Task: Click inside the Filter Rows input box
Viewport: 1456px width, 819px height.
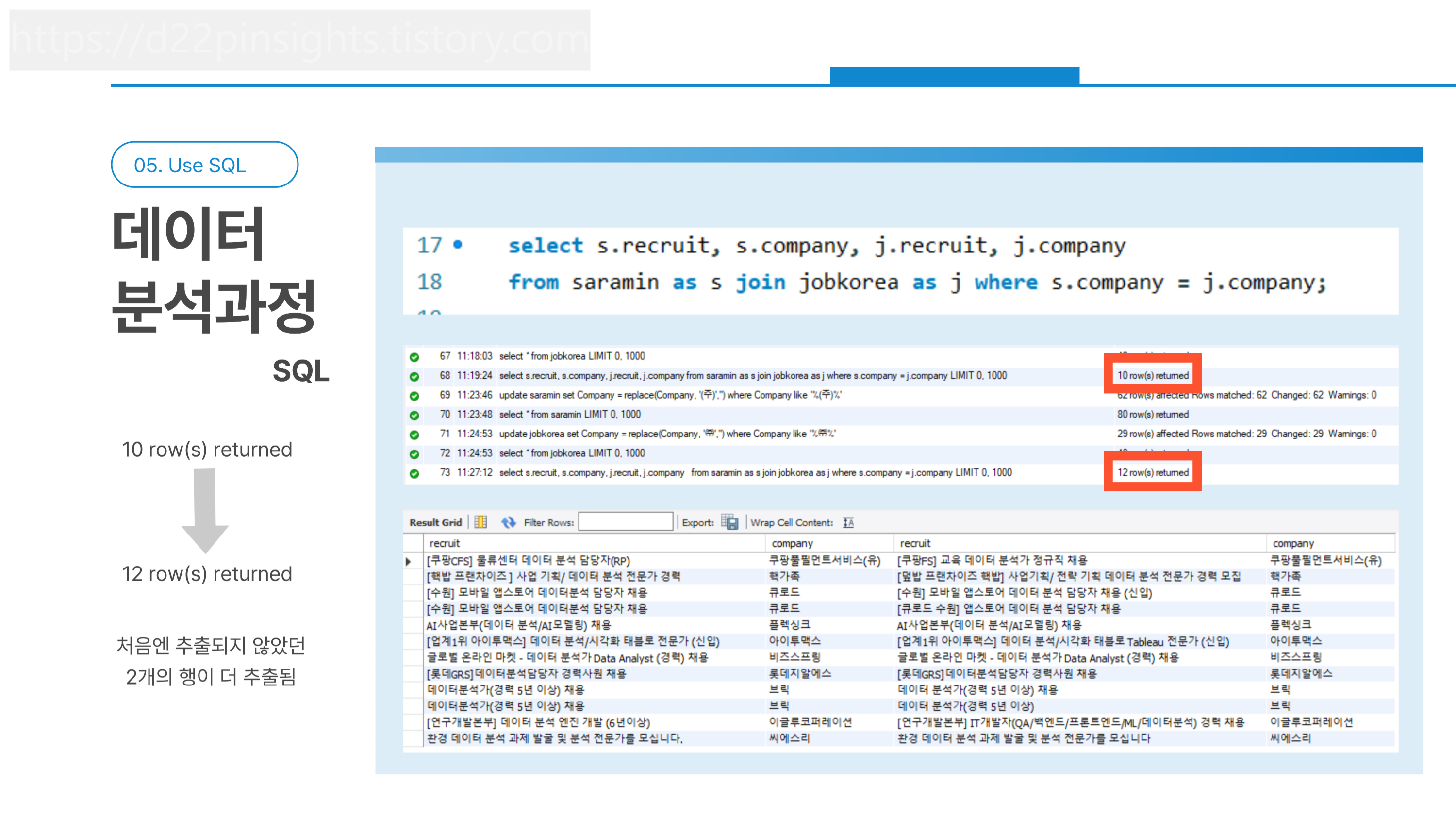Action: (626, 522)
